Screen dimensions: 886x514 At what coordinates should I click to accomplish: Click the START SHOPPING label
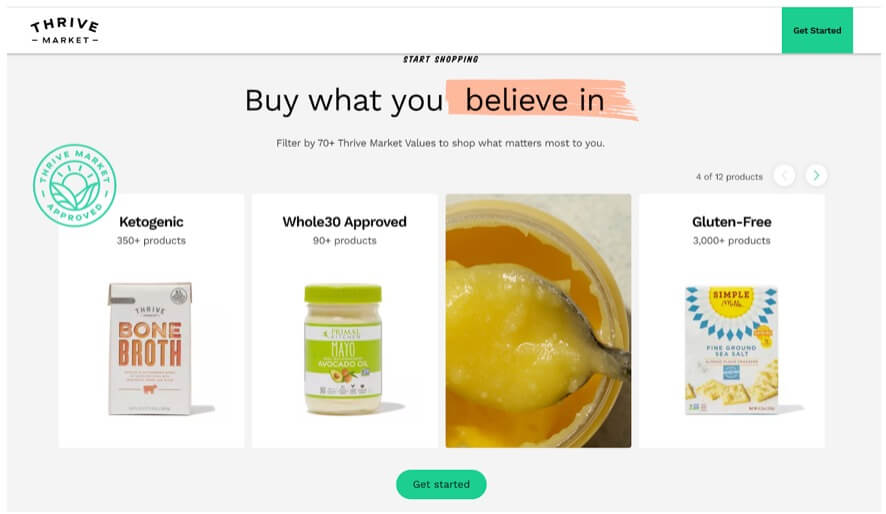(x=440, y=59)
